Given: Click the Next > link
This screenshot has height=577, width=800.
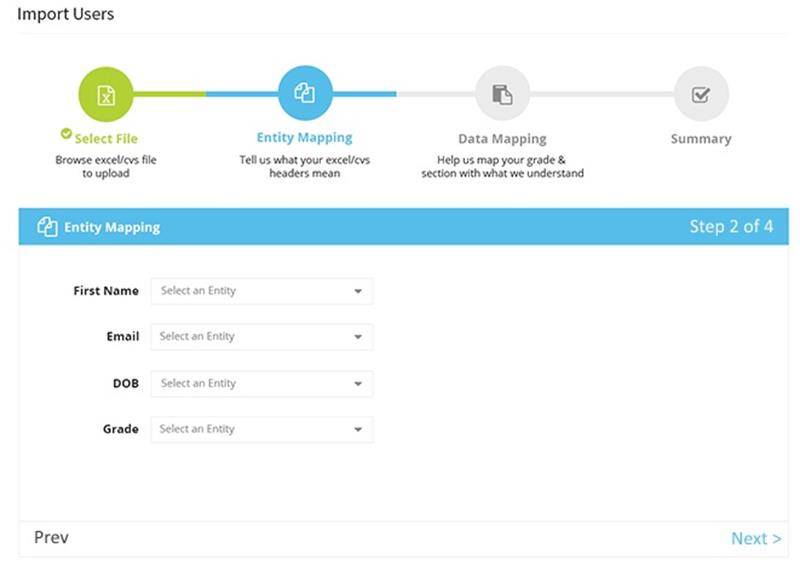Looking at the screenshot, I should (x=755, y=539).
